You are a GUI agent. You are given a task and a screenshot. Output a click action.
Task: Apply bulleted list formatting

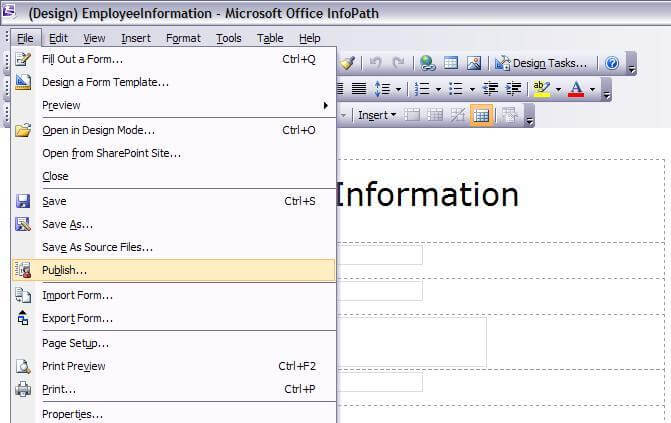[x=456, y=89]
